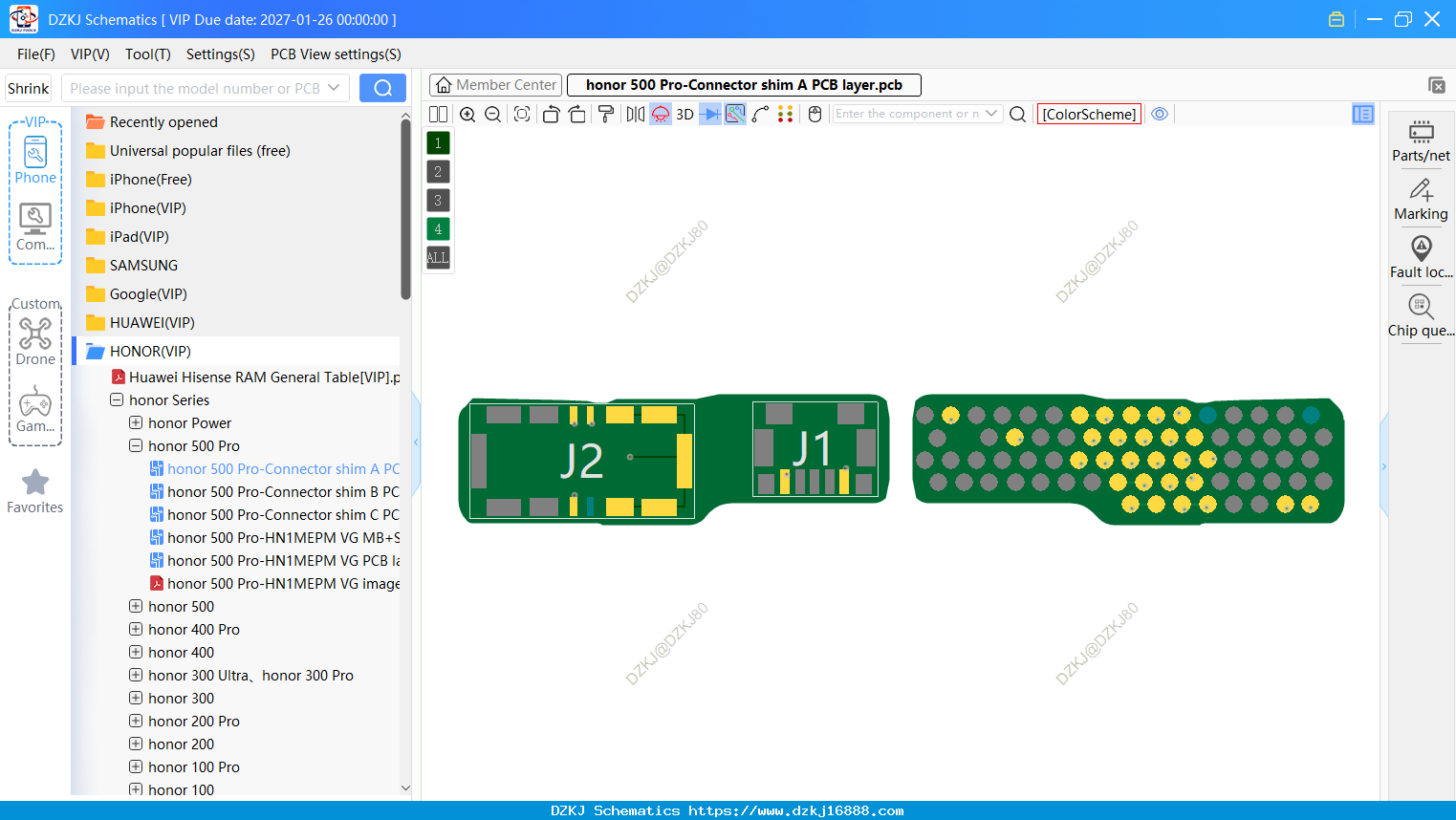Click the Shrink button
The image size is (1456, 820).
[28, 88]
